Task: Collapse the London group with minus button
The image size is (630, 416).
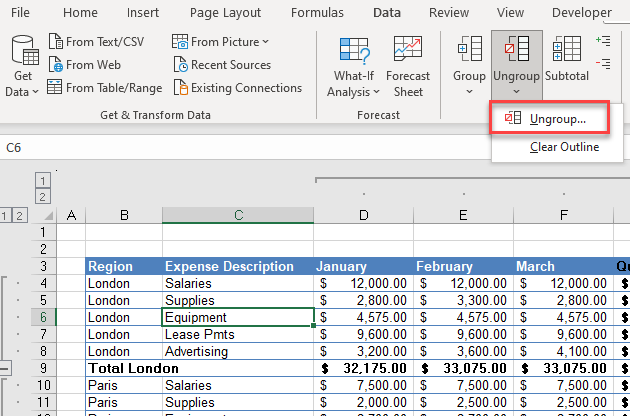Action: 6,368
